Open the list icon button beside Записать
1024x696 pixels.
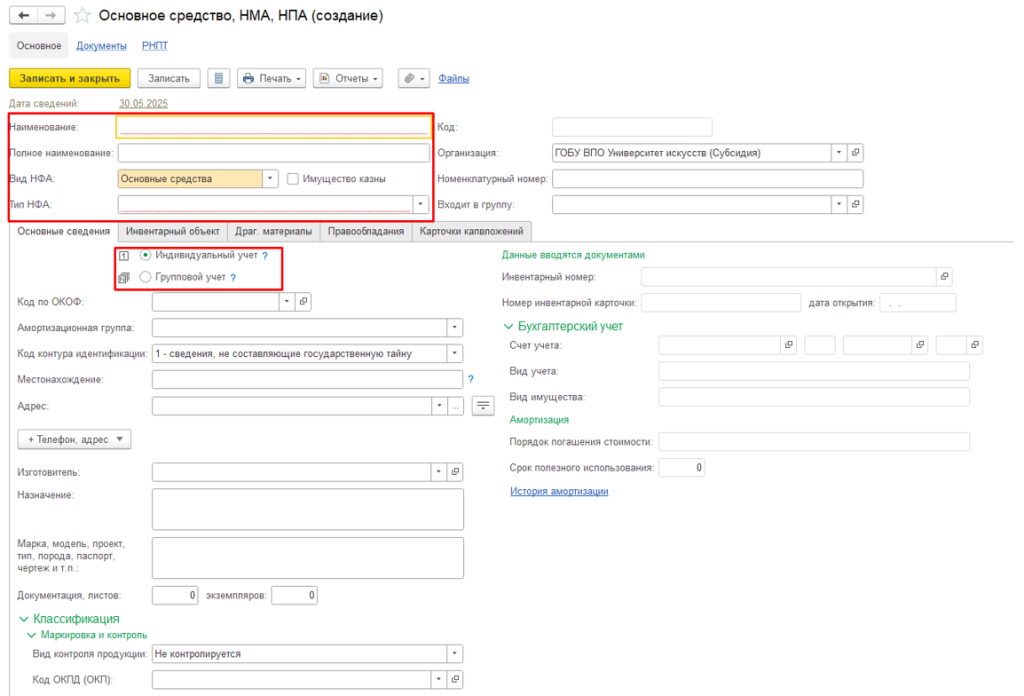(219, 78)
